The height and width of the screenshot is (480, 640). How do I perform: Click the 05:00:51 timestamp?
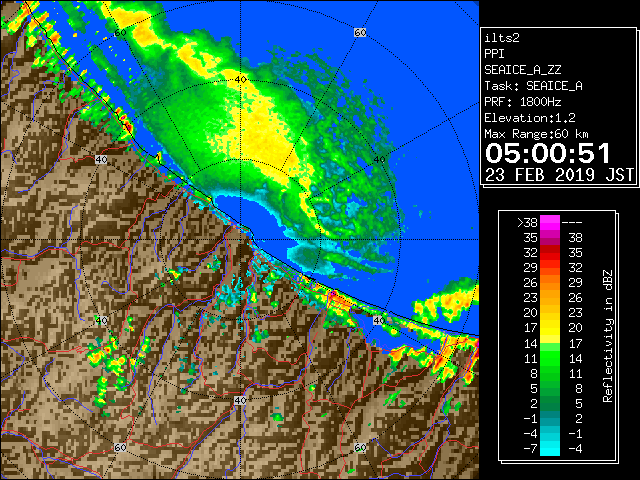tap(548, 153)
